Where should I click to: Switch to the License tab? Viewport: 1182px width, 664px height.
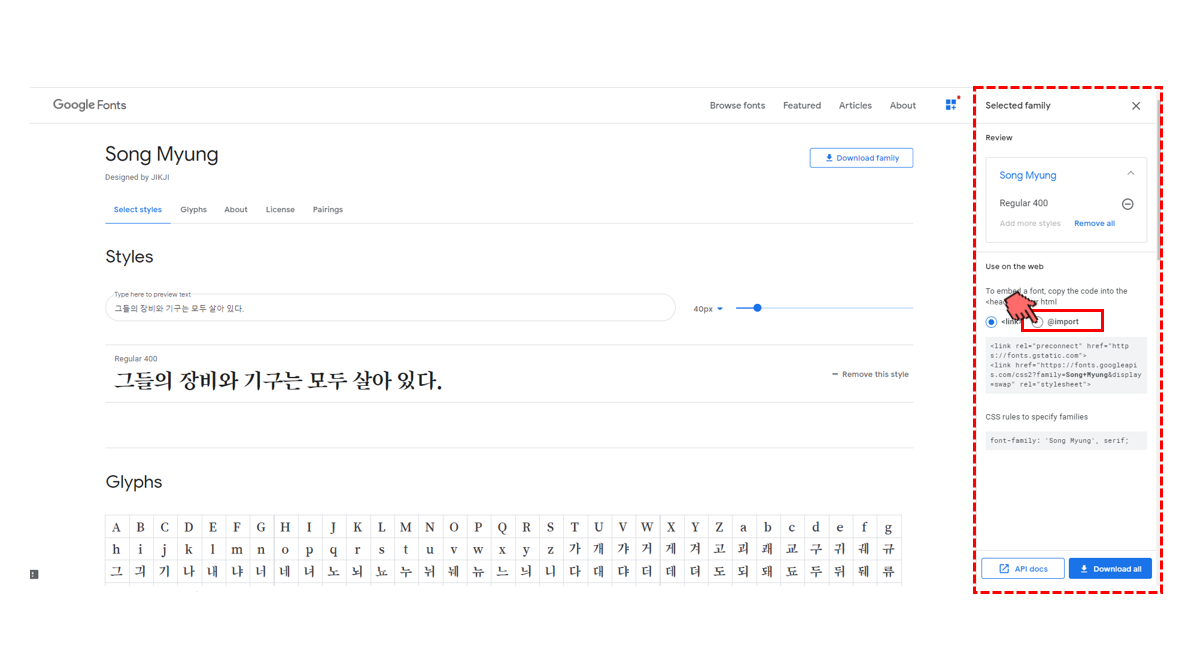click(280, 210)
